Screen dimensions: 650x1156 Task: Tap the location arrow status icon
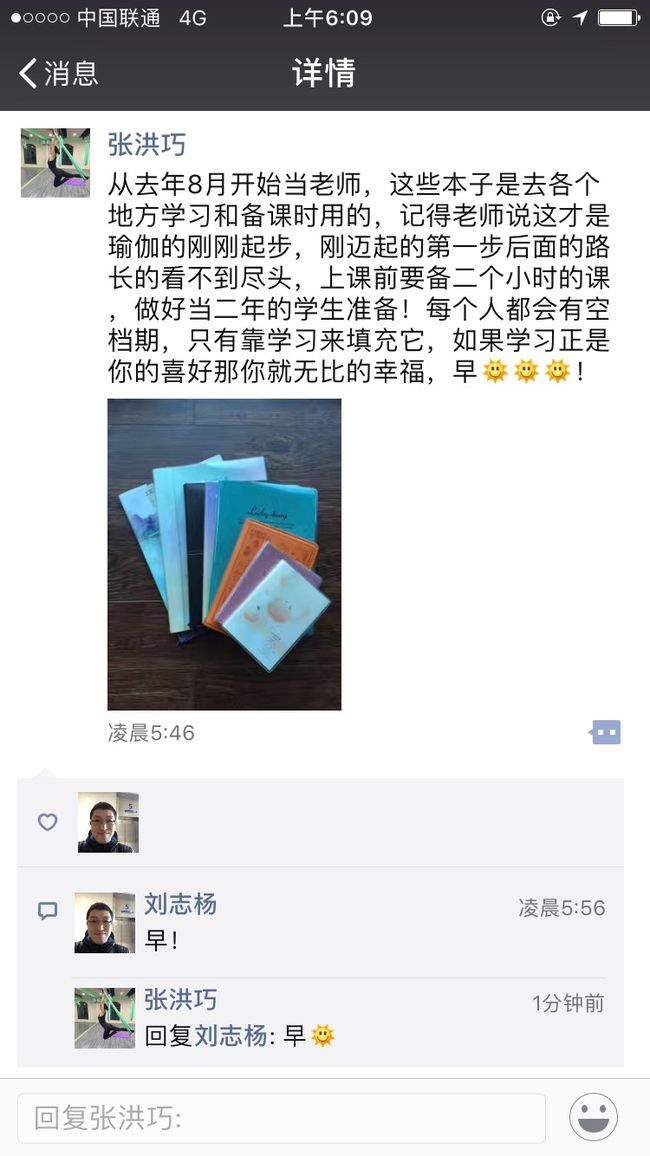(x=580, y=18)
